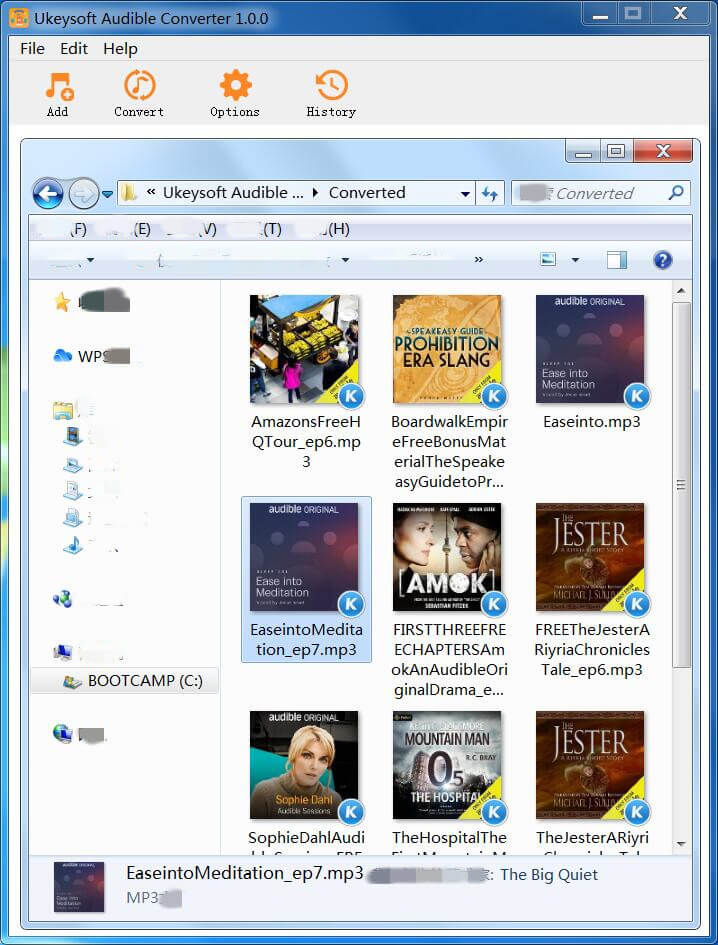Select BOOTCAMP (C:) drive
This screenshot has width=718, height=945.
[125, 681]
